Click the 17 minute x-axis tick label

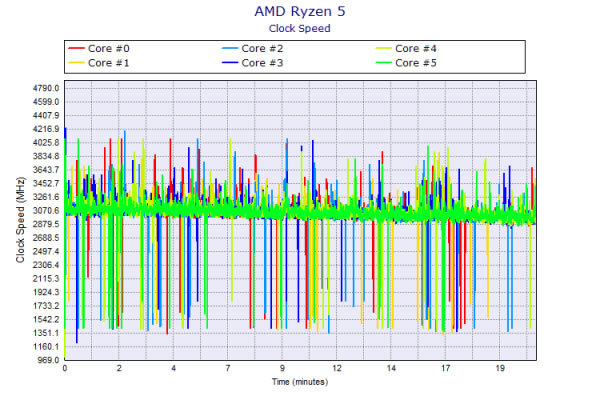pyautogui.click(x=445, y=368)
